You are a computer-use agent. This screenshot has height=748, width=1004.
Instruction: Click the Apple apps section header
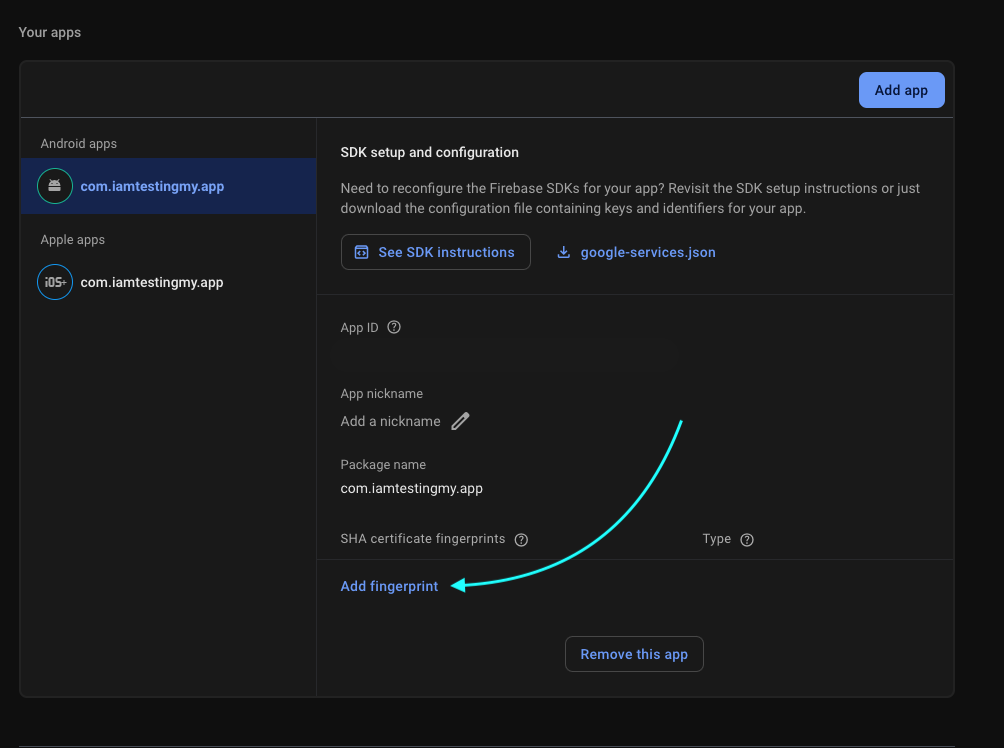(72, 240)
